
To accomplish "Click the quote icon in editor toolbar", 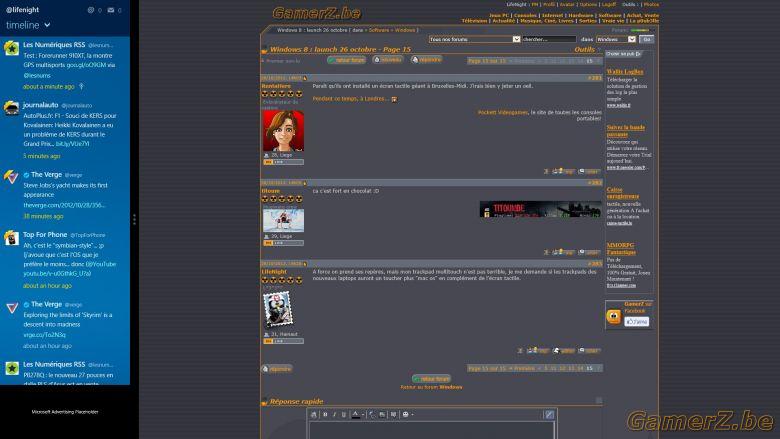I will (393, 415).
